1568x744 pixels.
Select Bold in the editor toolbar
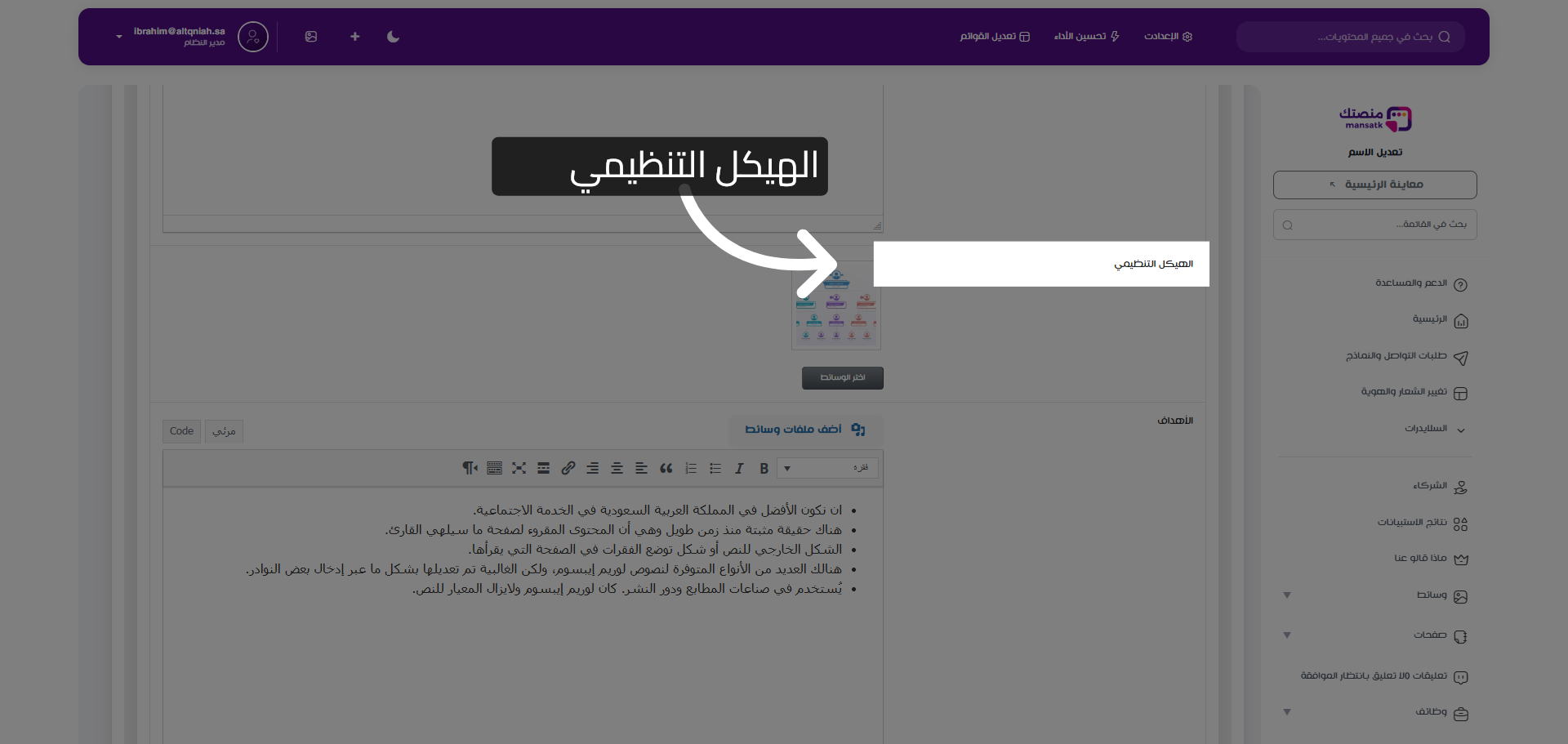(x=764, y=468)
